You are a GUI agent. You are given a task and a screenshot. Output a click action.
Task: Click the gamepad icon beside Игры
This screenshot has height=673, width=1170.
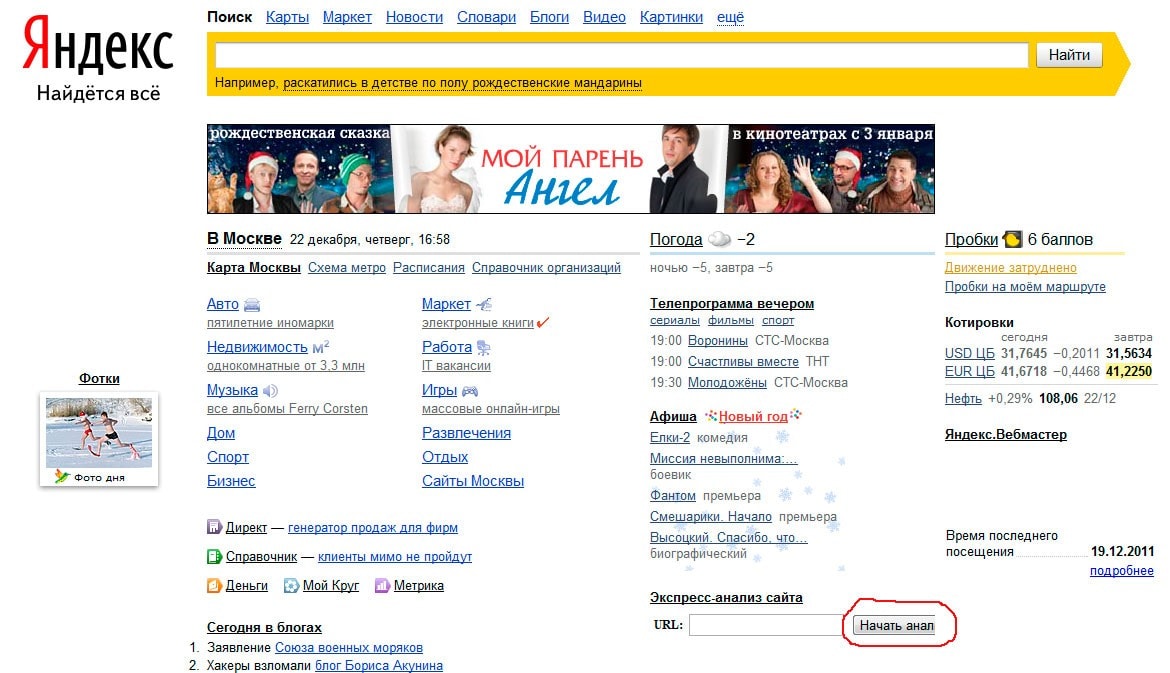tap(469, 390)
